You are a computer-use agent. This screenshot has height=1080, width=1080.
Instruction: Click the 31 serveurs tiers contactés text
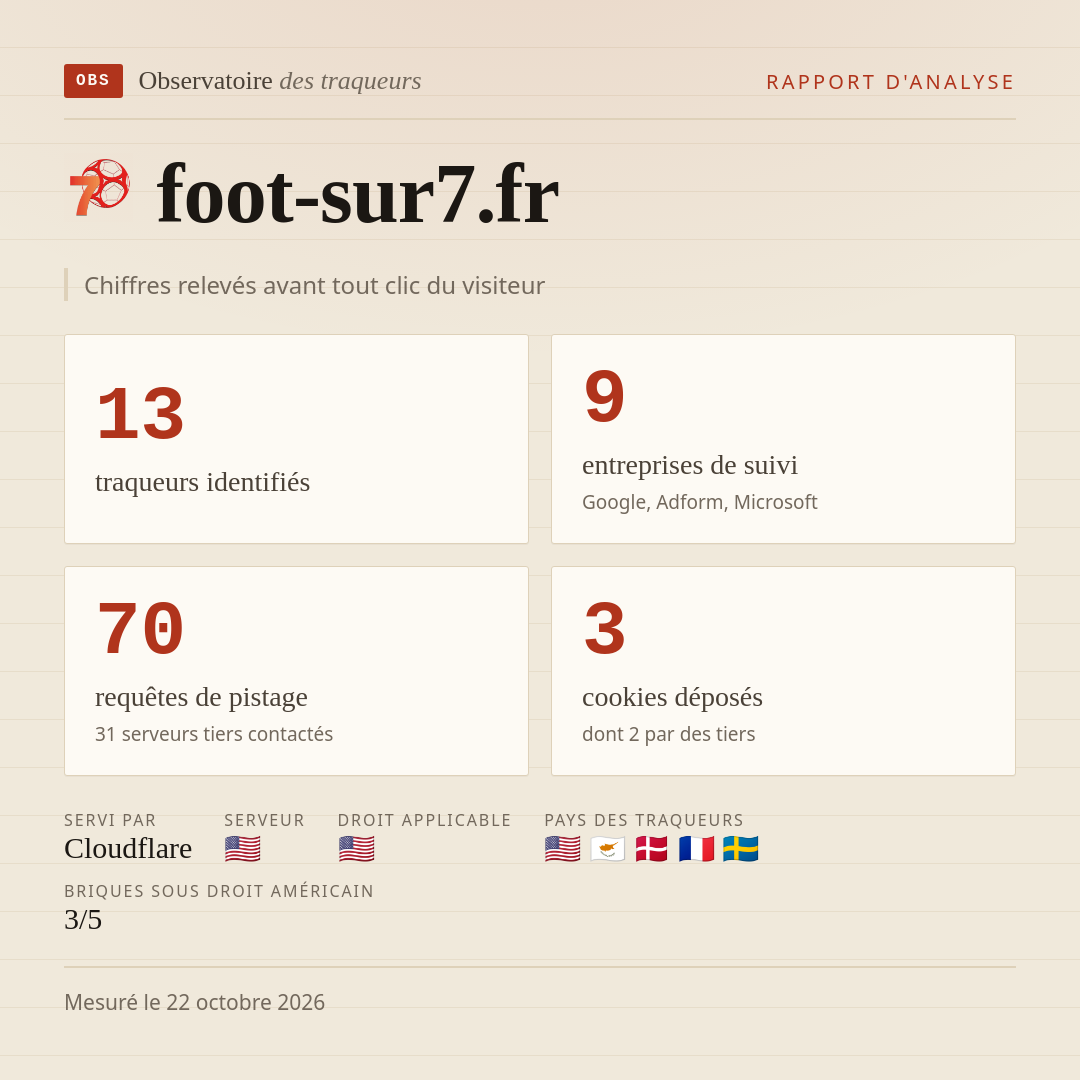tap(214, 734)
